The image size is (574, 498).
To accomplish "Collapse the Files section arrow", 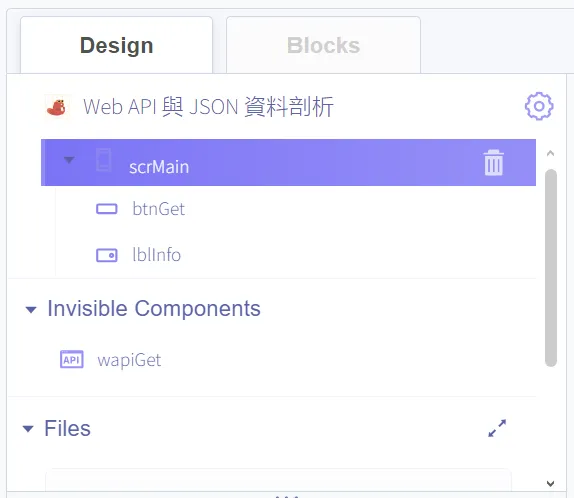I will pyautogui.click(x=28, y=428).
